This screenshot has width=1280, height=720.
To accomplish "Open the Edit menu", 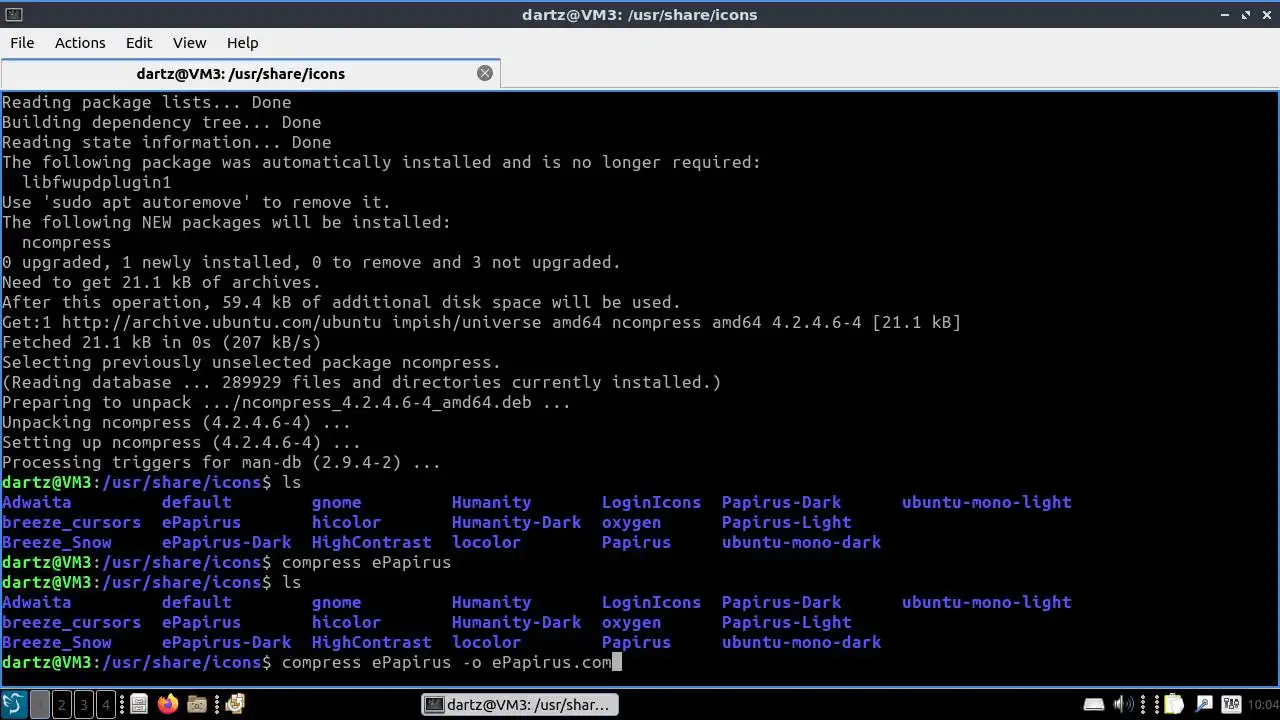I will [139, 43].
